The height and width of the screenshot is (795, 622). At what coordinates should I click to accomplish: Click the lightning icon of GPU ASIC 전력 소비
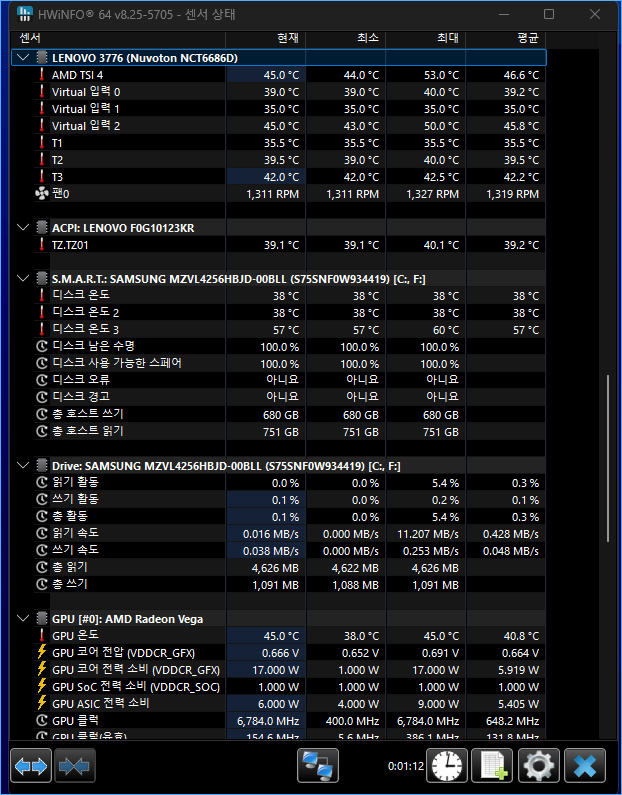42,703
